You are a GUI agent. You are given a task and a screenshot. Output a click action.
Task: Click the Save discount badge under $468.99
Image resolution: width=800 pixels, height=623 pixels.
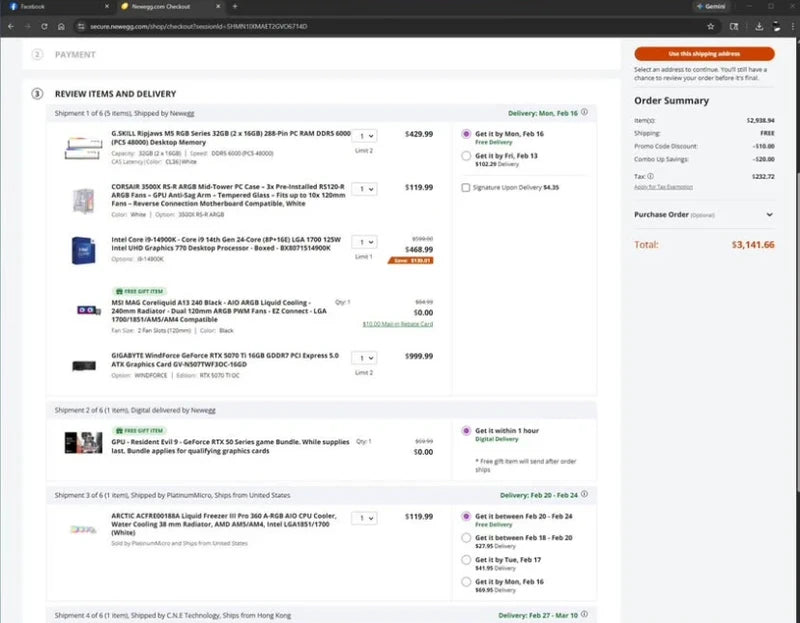pos(411,261)
